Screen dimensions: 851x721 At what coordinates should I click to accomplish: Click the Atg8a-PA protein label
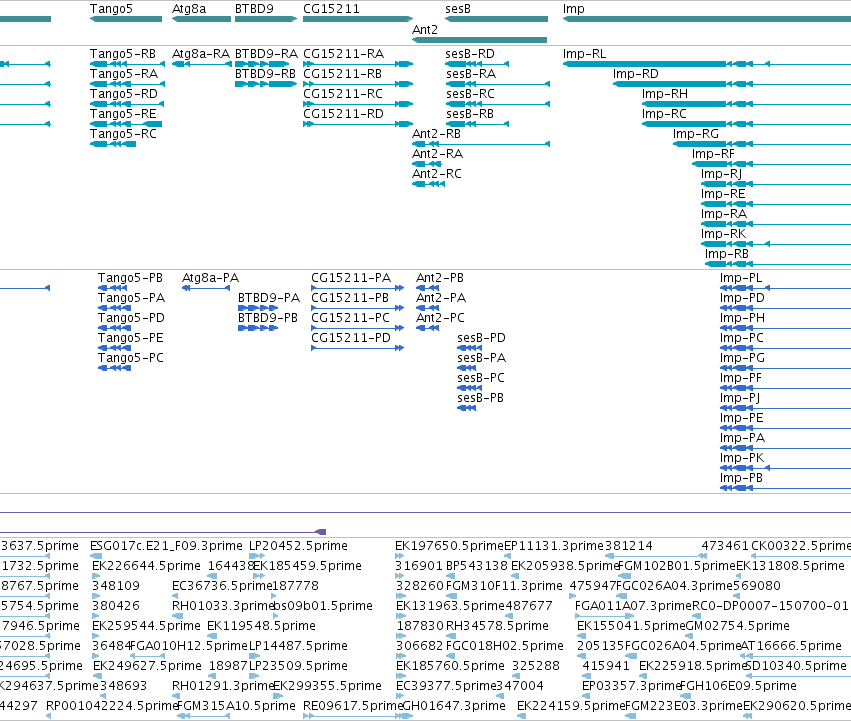pyautogui.click(x=211, y=278)
